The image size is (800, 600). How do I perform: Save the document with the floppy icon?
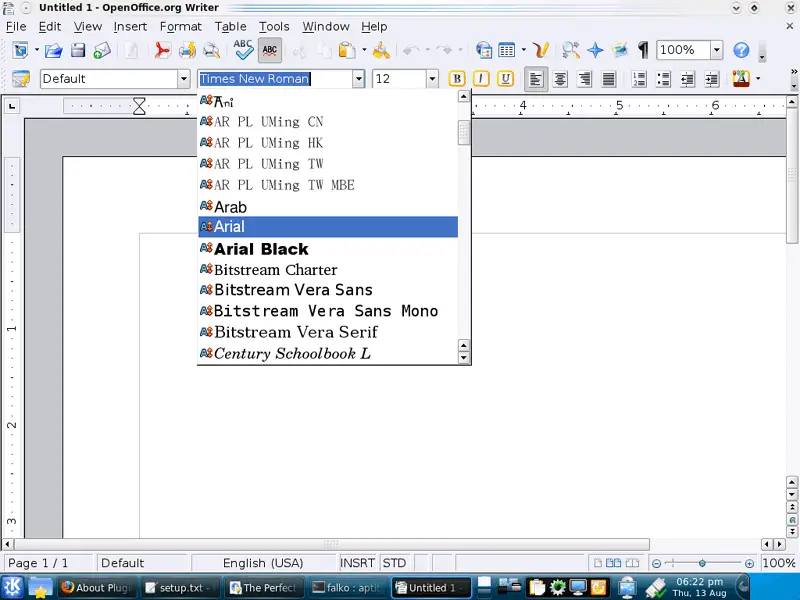(x=78, y=50)
